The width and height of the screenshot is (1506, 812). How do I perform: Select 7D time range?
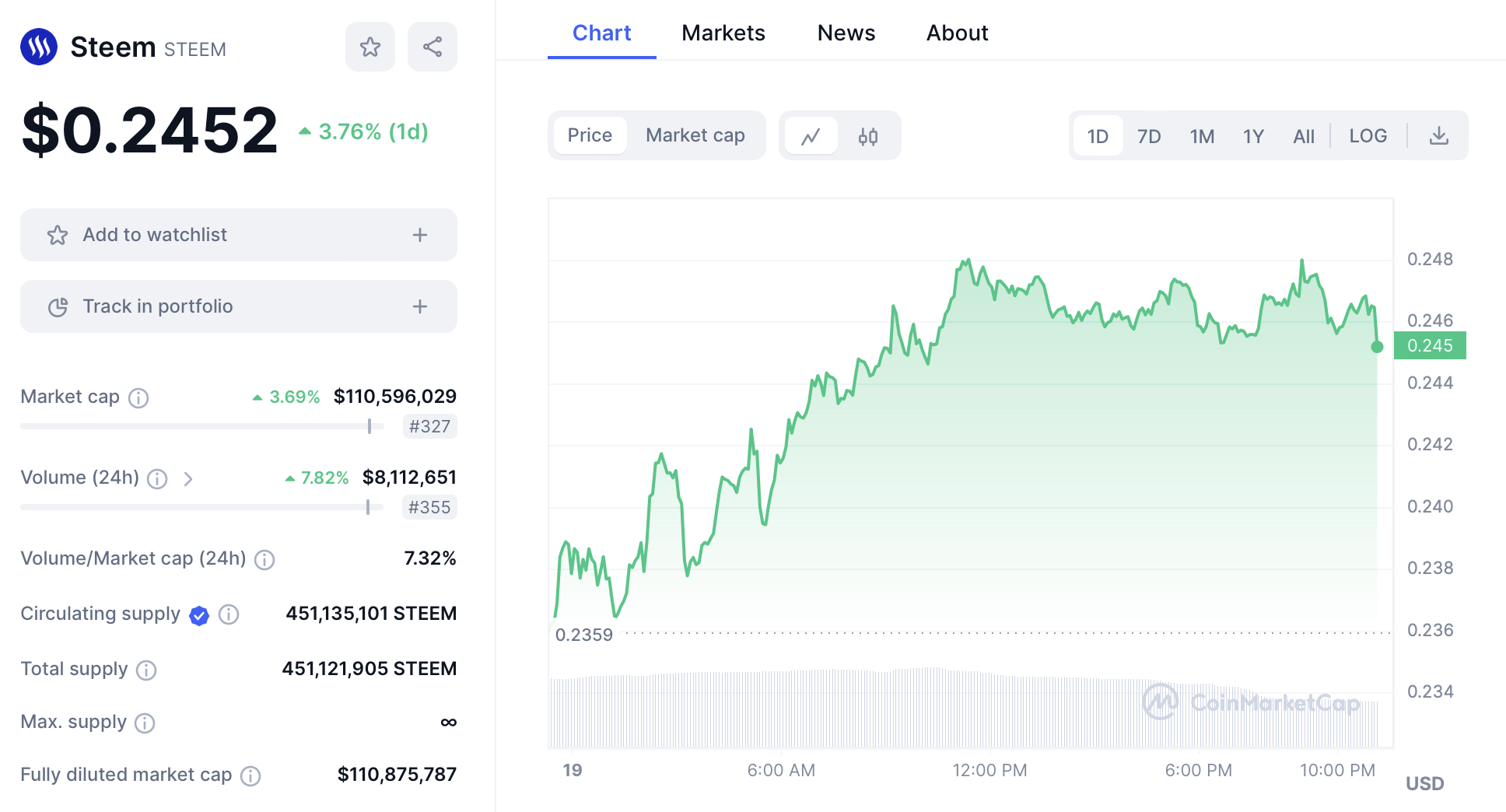point(1148,137)
